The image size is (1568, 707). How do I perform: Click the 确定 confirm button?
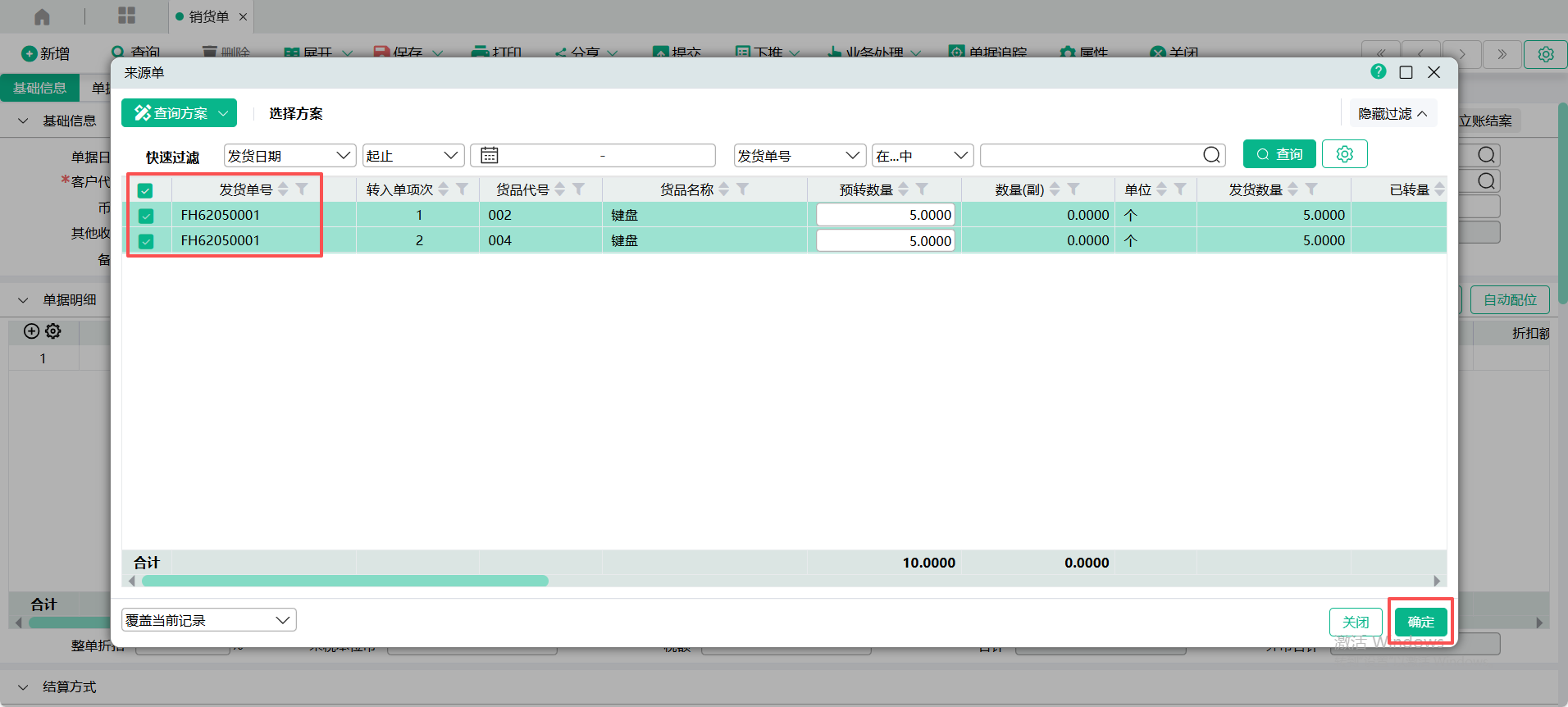(x=1420, y=622)
